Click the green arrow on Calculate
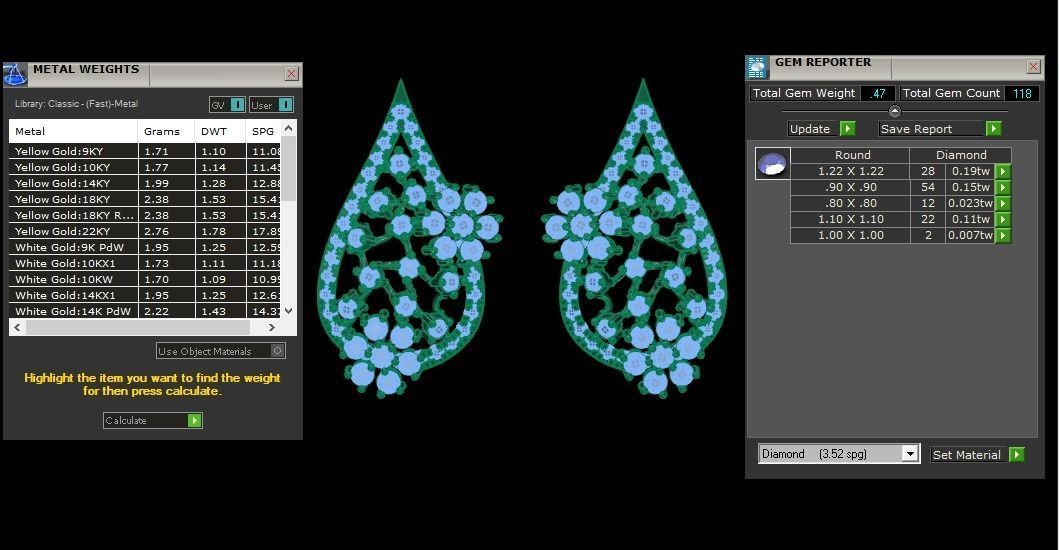1059x550 pixels. click(195, 420)
